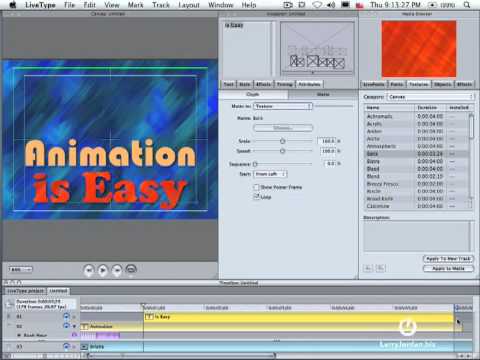480x360 pixels.
Task: Switch to the Inspector Timing tab
Action: coord(284,84)
